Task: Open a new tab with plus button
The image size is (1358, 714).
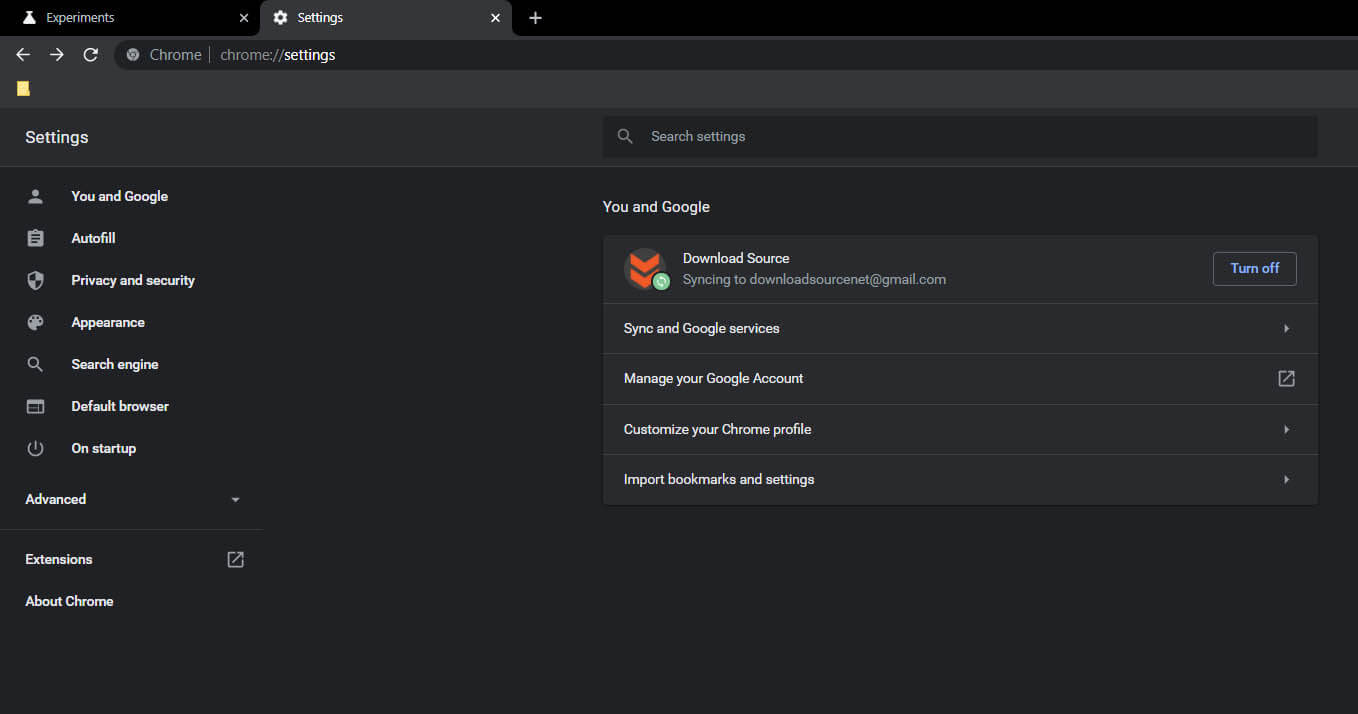Action: pos(535,18)
